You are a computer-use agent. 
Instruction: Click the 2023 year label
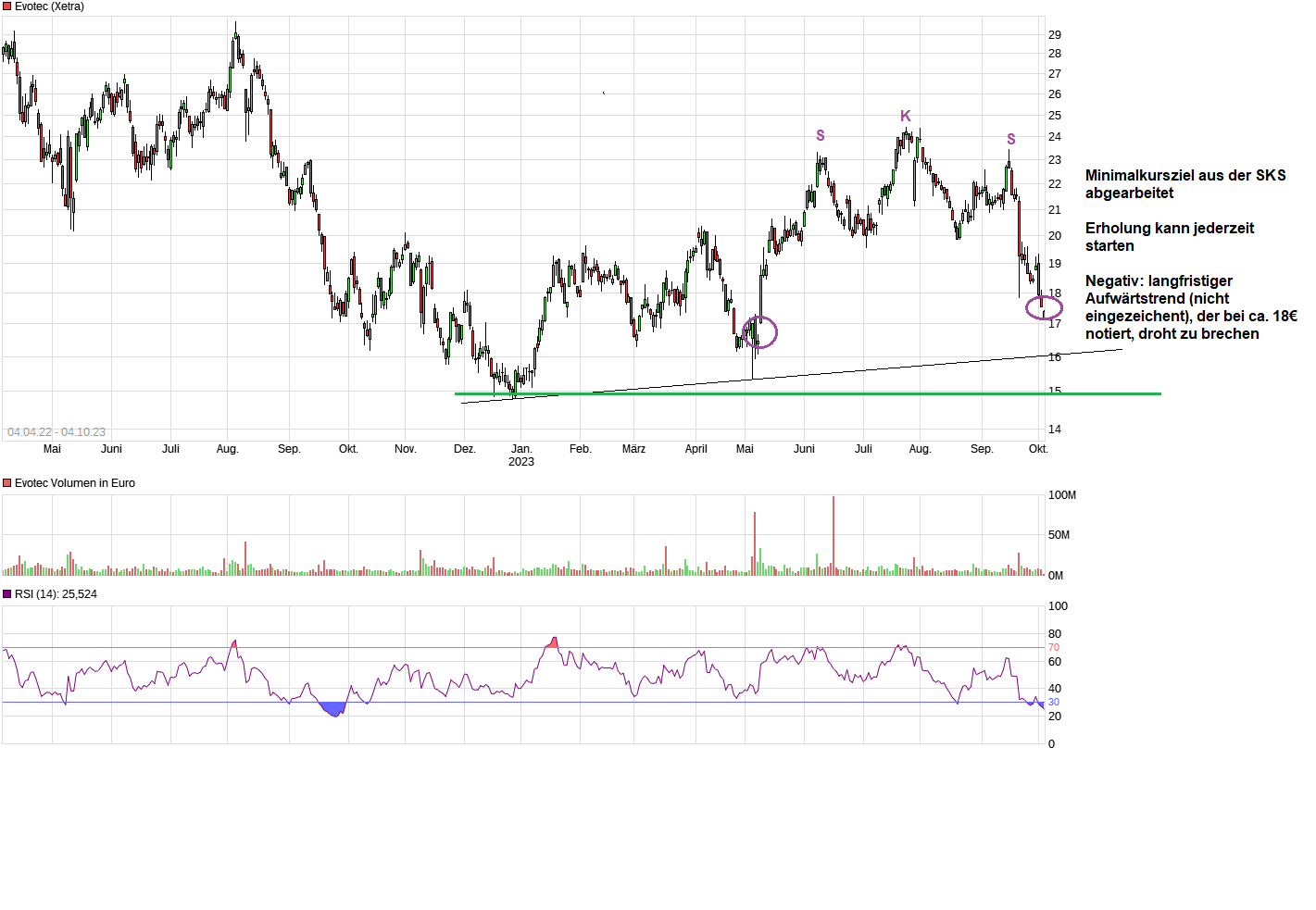(x=521, y=462)
